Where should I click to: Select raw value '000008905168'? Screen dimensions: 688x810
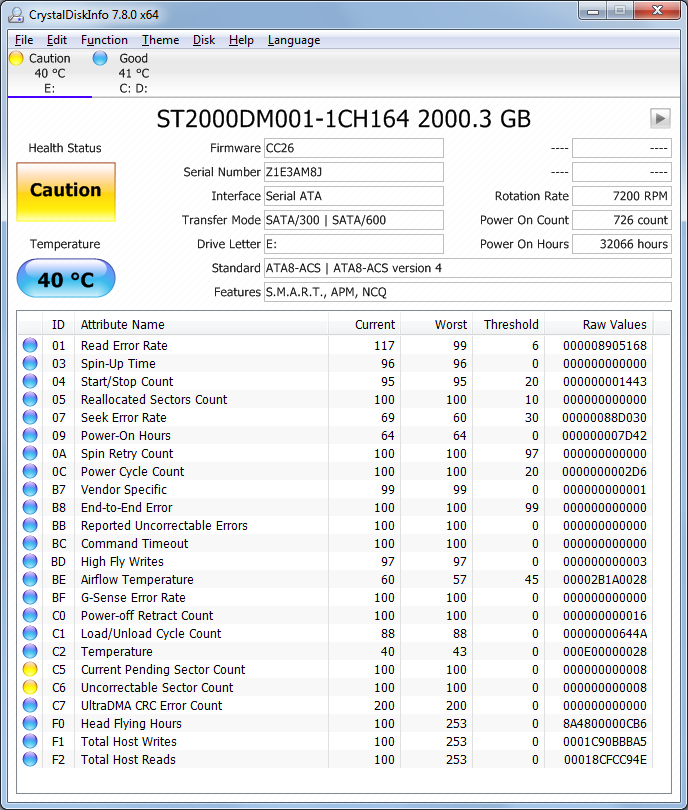pos(605,346)
